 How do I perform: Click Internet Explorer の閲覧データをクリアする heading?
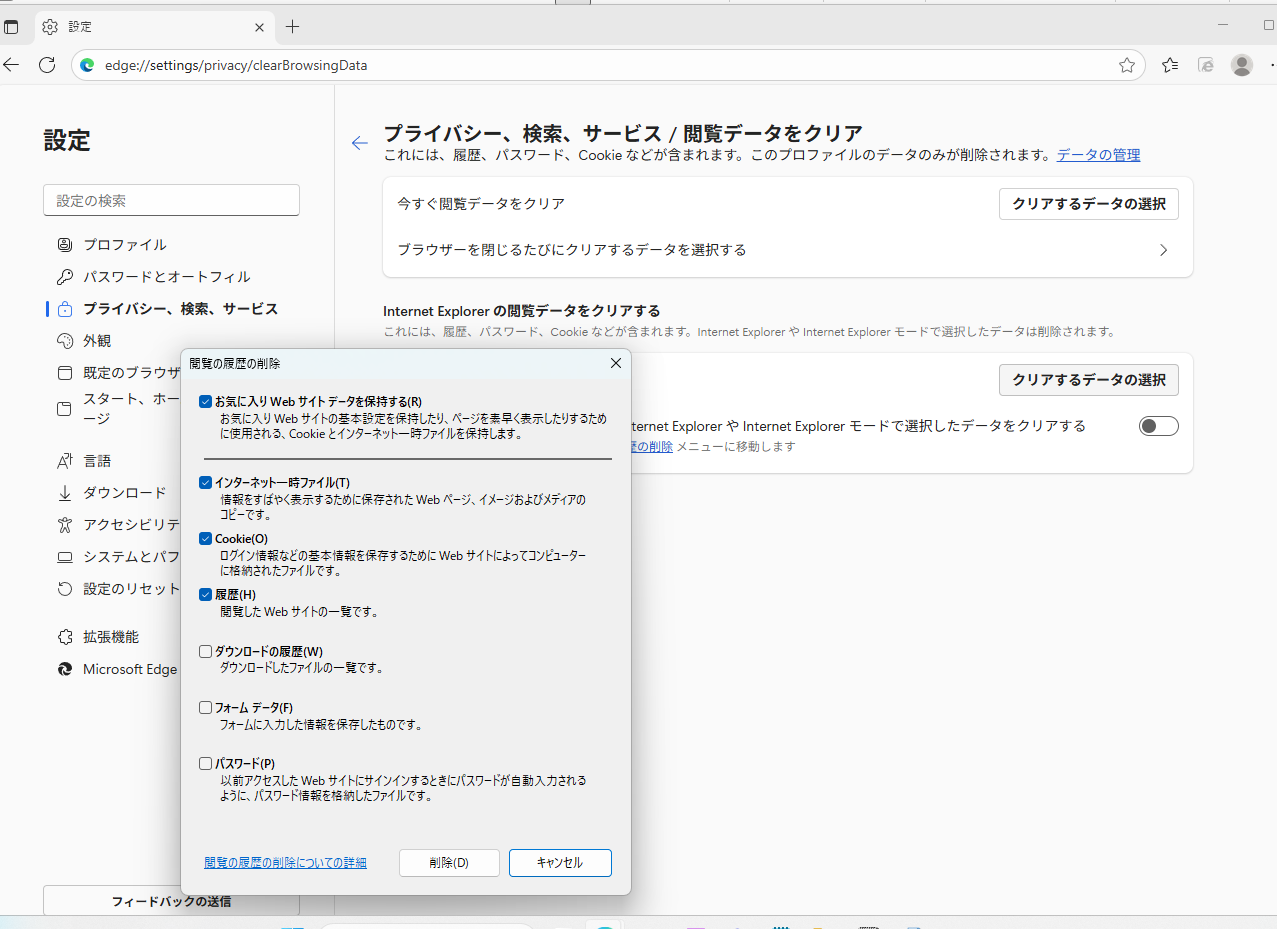pyautogui.click(x=522, y=311)
